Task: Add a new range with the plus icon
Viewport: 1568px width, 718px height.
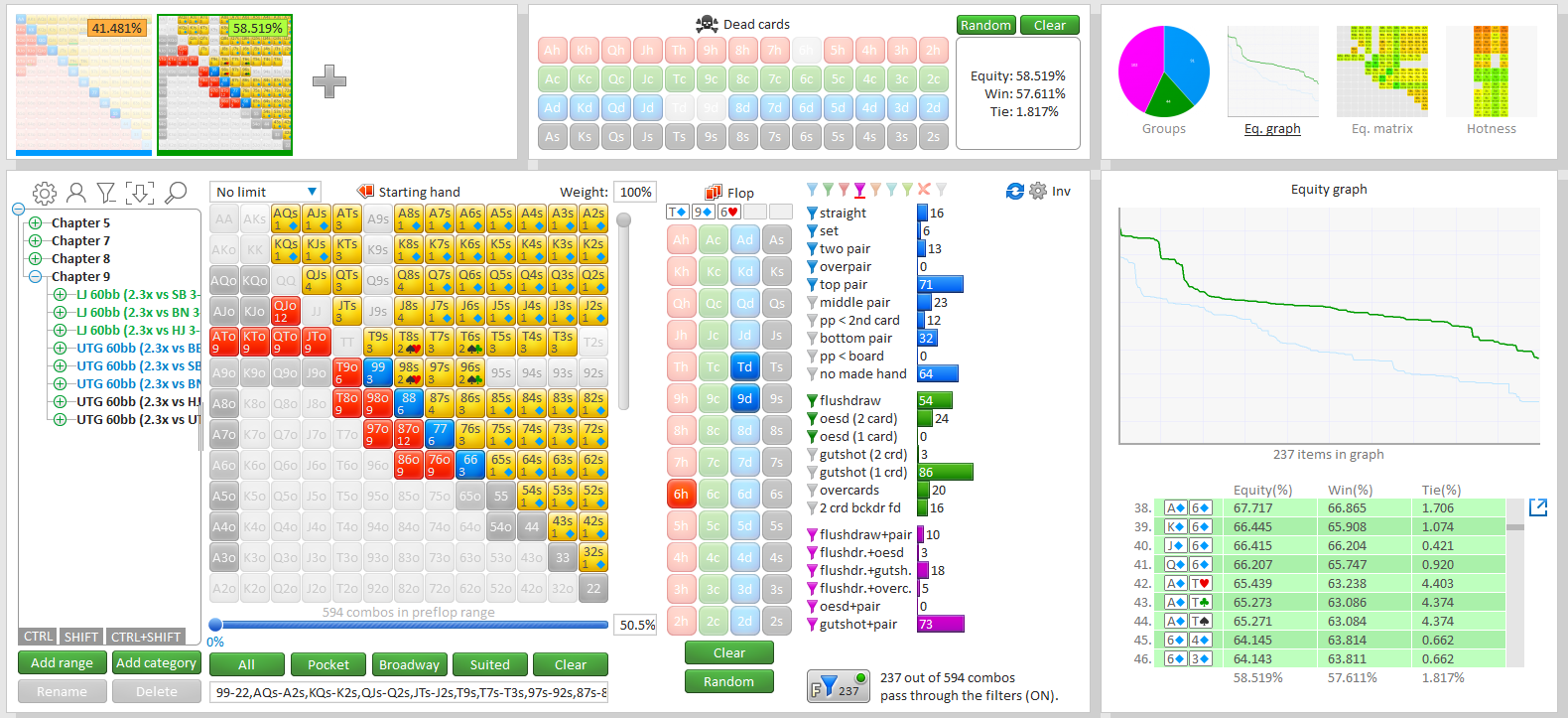Action: point(329,81)
